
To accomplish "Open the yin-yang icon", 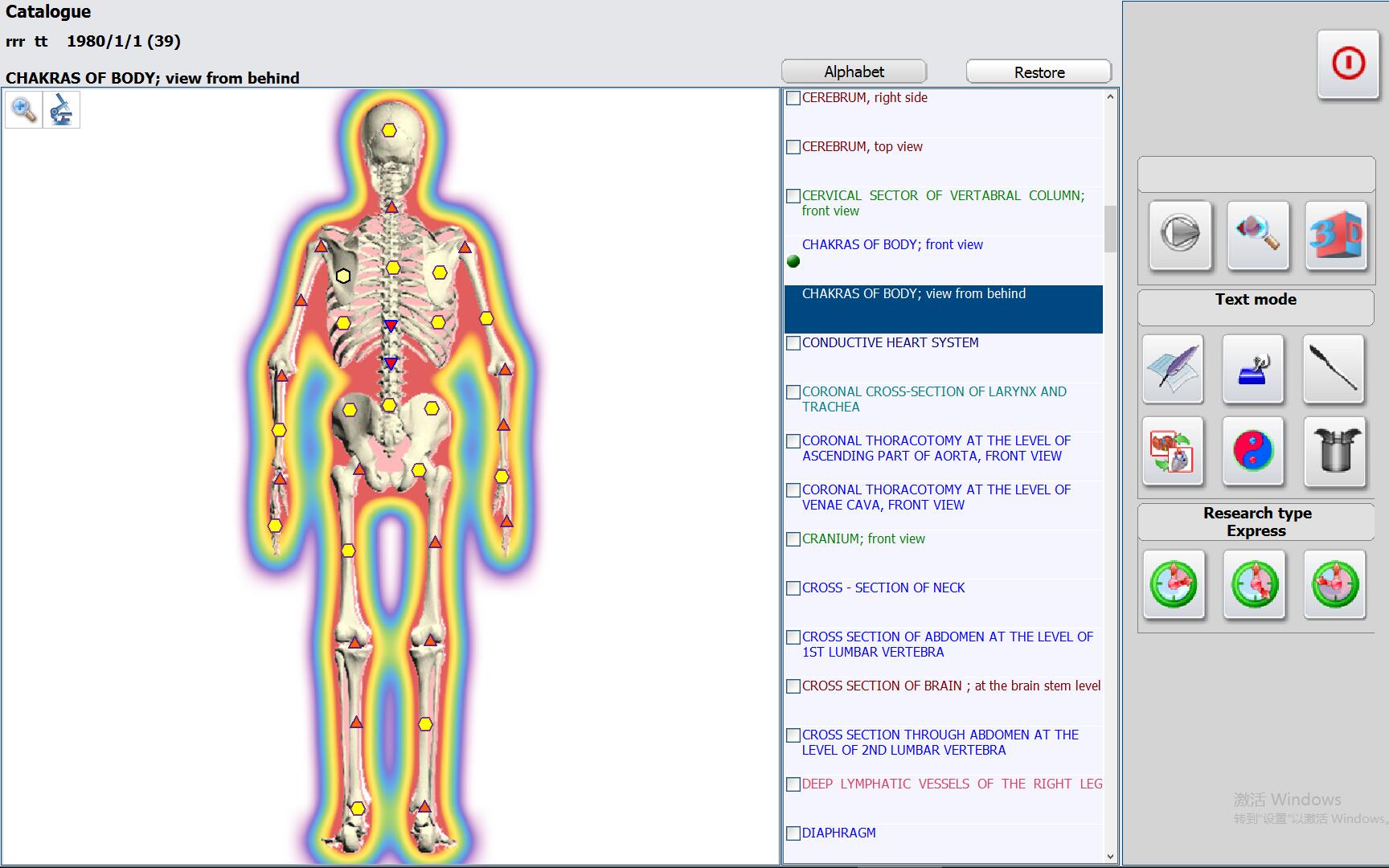I will pos(1253,451).
